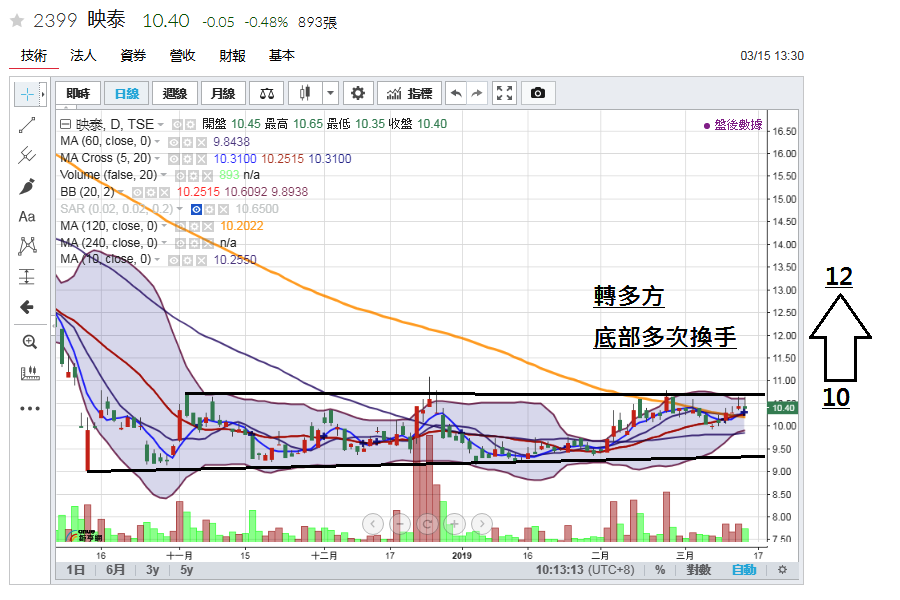Switch to the 基本 tab
Image resolution: width=900 pixels, height=600 pixels.
click(282, 56)
